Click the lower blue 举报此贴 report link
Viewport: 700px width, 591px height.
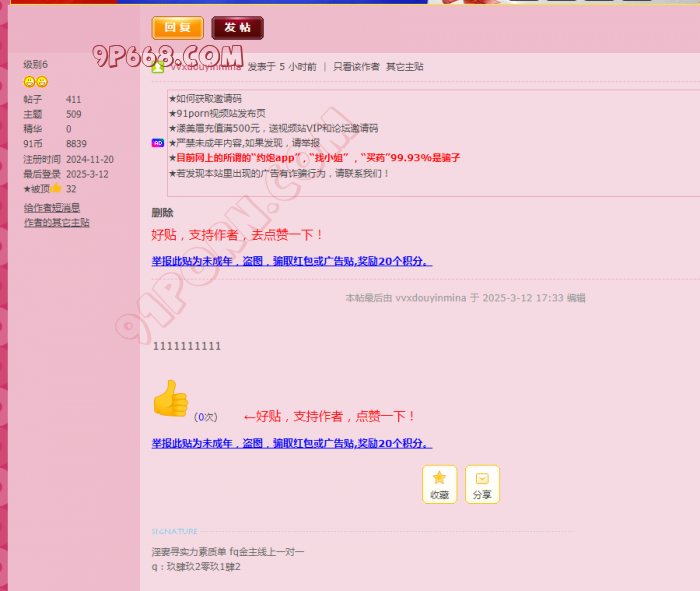291,443
